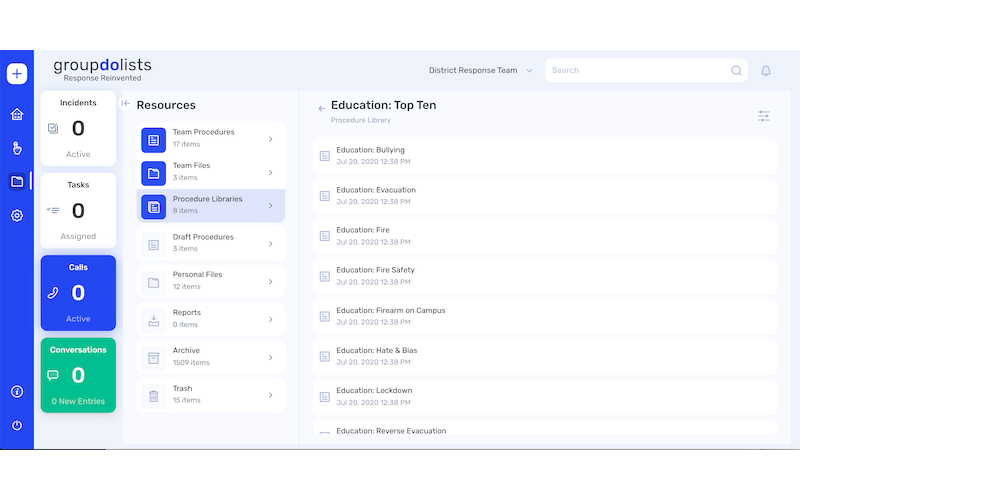This screenshot has width=1000, height=500.
Task: Open the Home icon in sidebar
Action: coord(17,114)
